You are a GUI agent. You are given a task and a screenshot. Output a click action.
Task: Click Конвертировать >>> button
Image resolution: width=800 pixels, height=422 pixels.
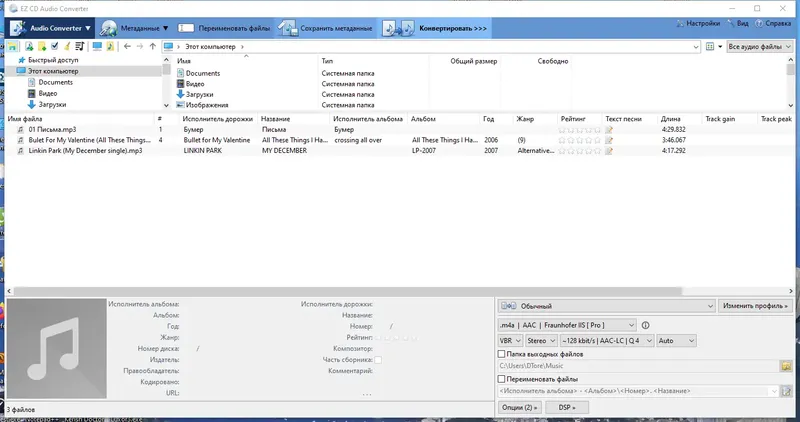[x=435, y=28]
